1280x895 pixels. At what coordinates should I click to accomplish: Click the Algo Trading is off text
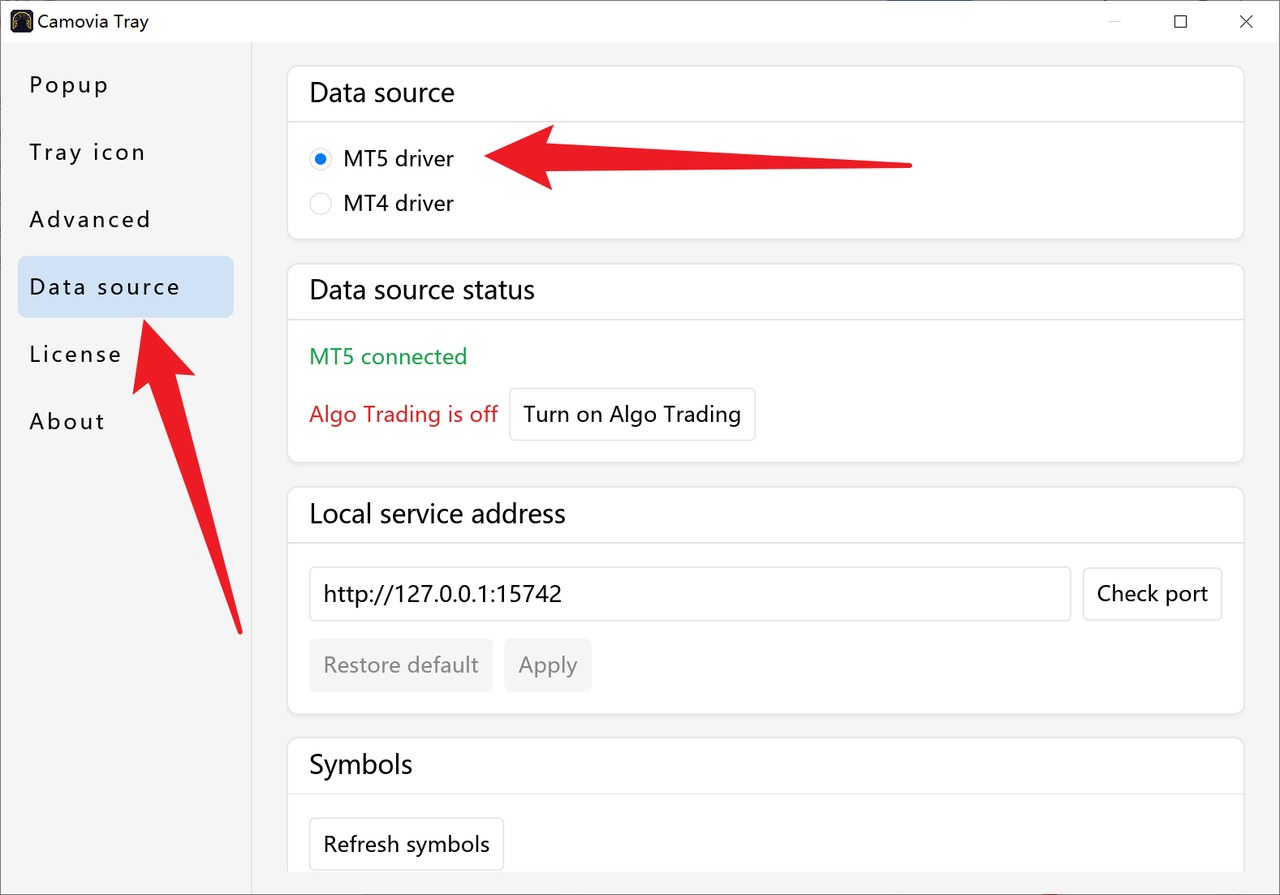(403, 414)
